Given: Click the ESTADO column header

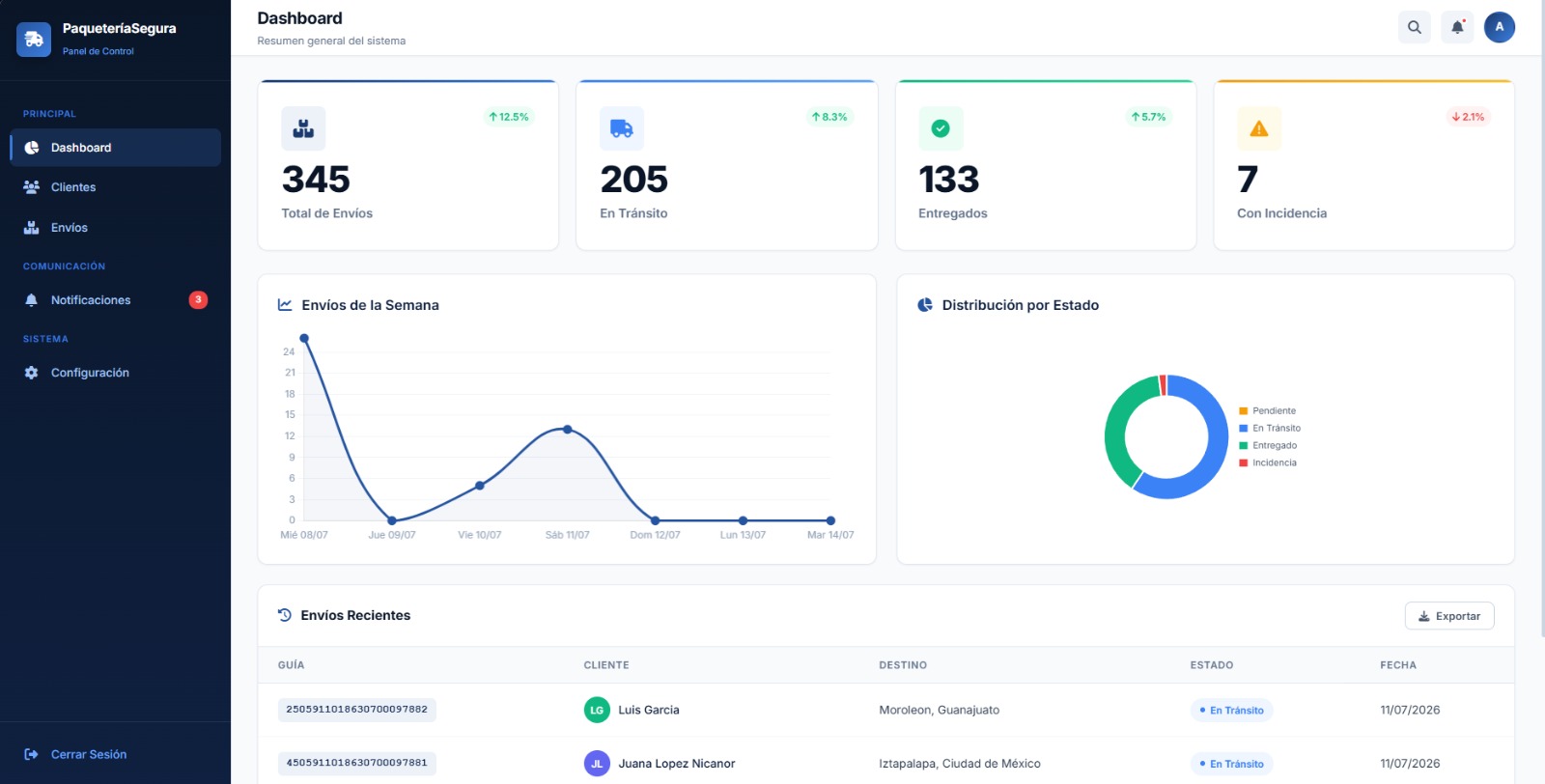Looking at the screenshot, I should pyautogui.click(x=1212, y=665).
